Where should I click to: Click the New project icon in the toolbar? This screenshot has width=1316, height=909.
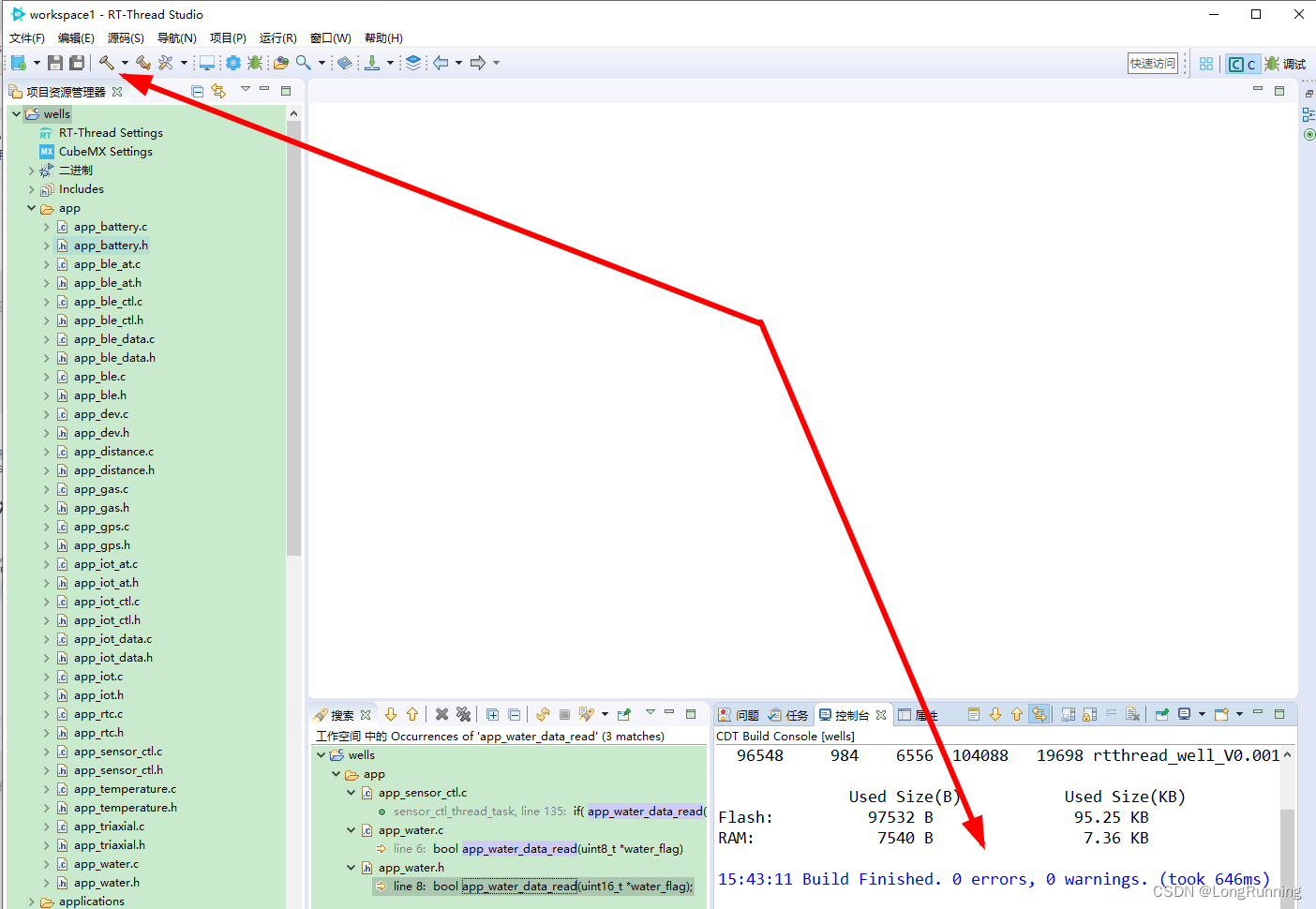click(x=18, y=63)
